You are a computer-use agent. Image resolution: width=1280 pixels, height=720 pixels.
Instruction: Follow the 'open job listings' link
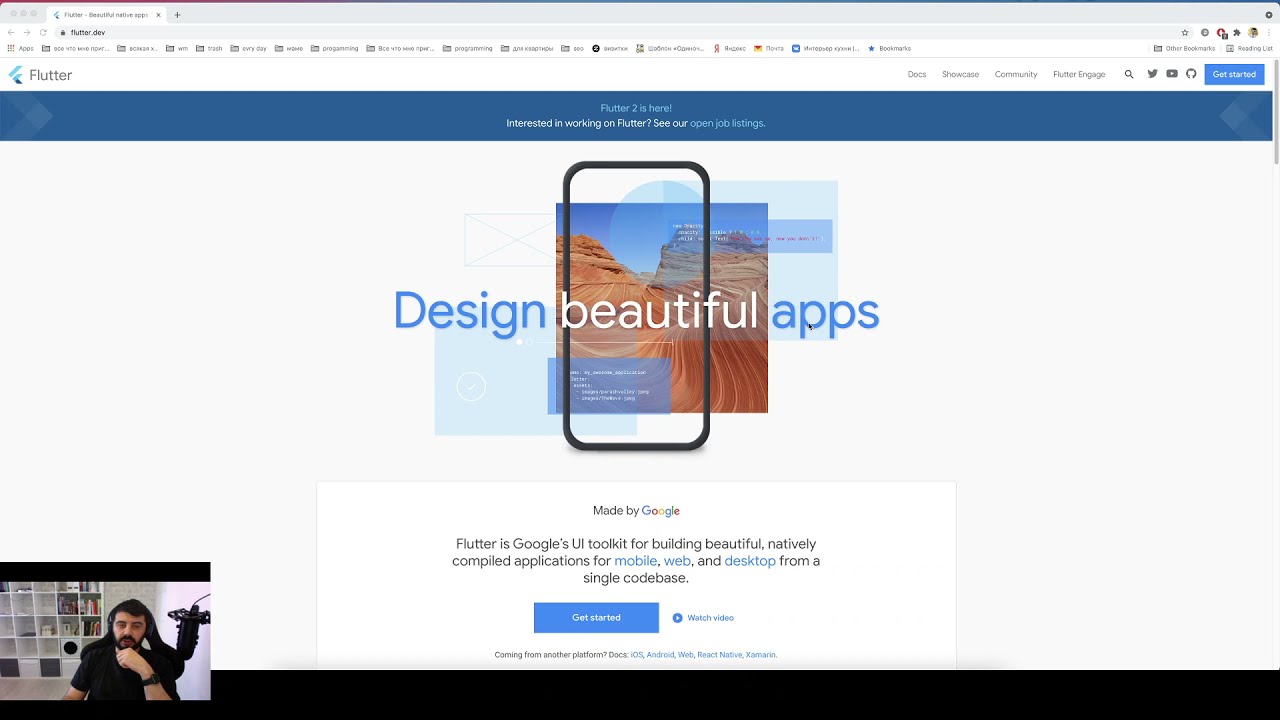pyautogui.click(x=727, y=123)
